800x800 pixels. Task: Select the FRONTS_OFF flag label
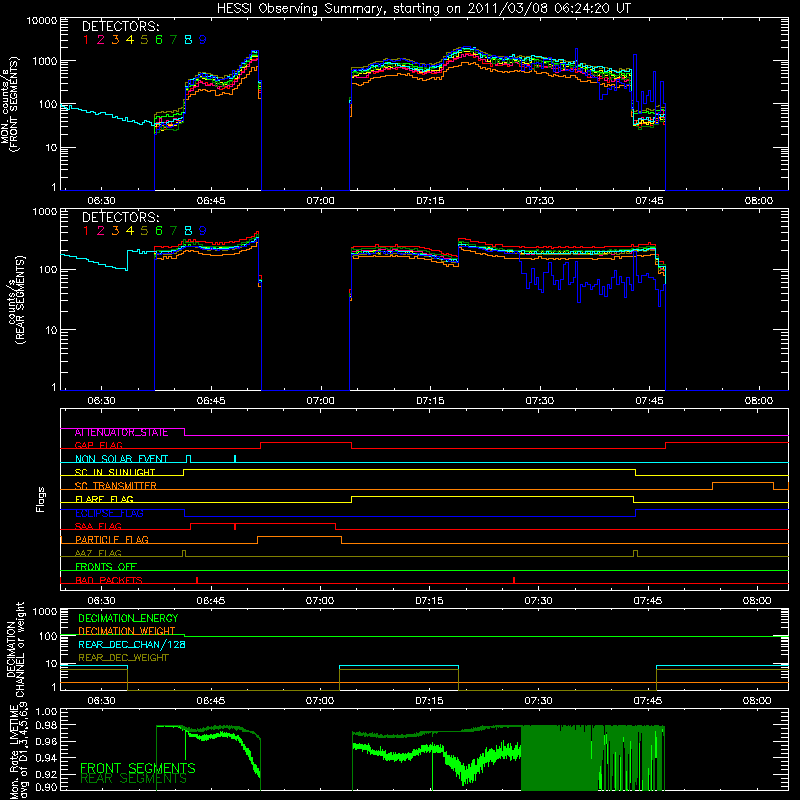[x=106, y=567]
